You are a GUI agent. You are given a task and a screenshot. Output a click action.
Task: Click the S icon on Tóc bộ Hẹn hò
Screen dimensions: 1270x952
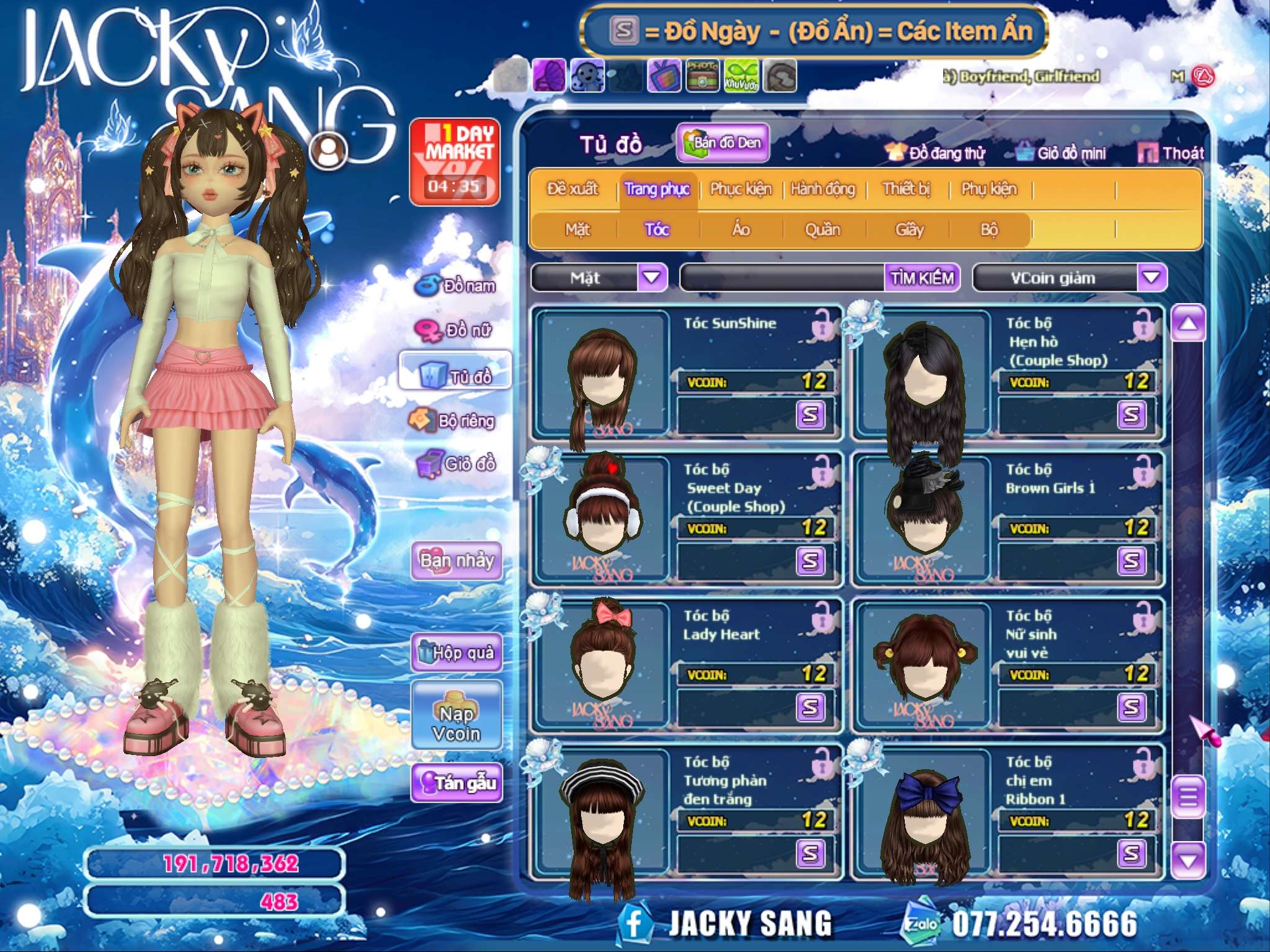[1132, 414]
